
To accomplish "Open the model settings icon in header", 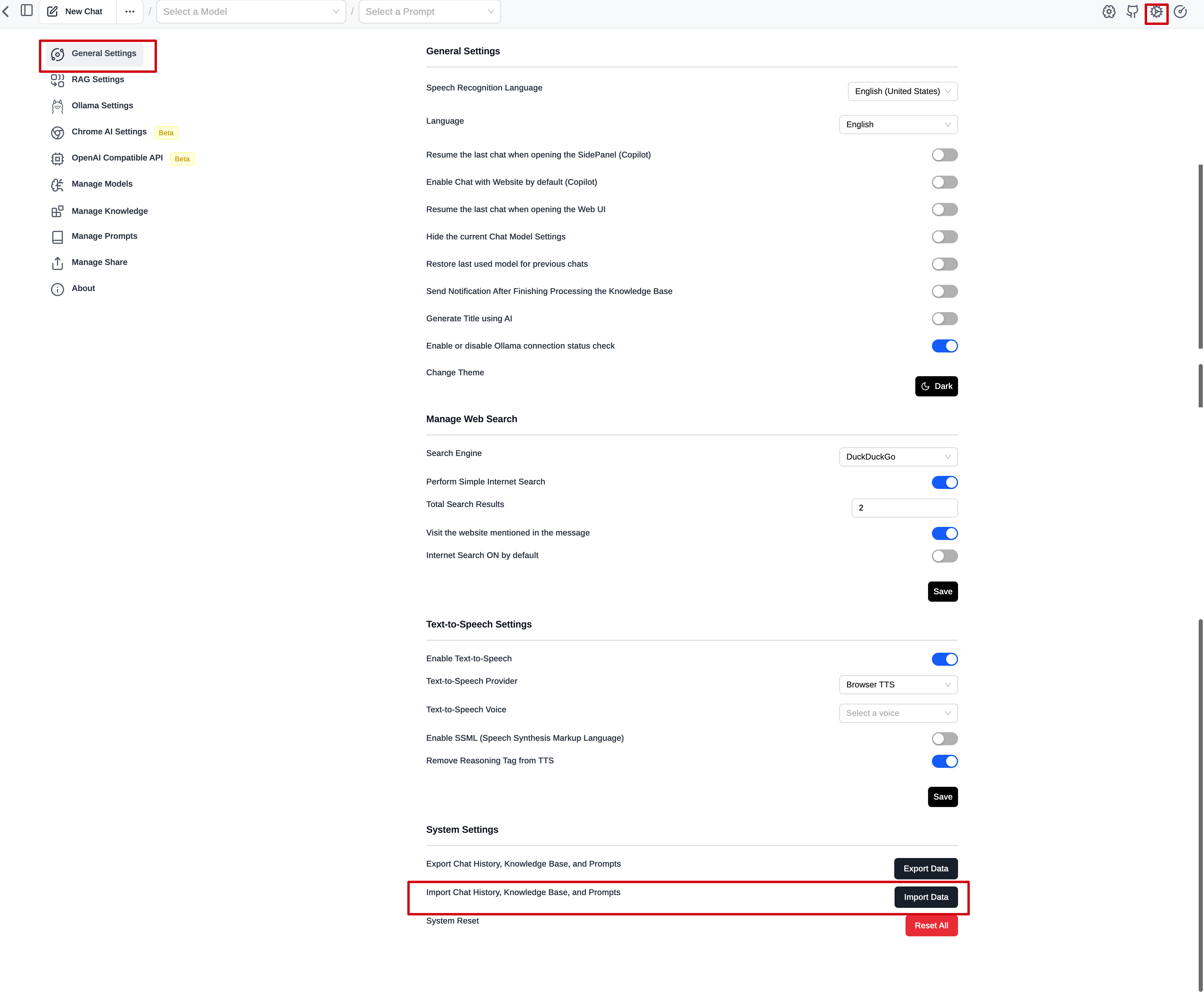I will pyautogui.click(x=1108, y=12).
